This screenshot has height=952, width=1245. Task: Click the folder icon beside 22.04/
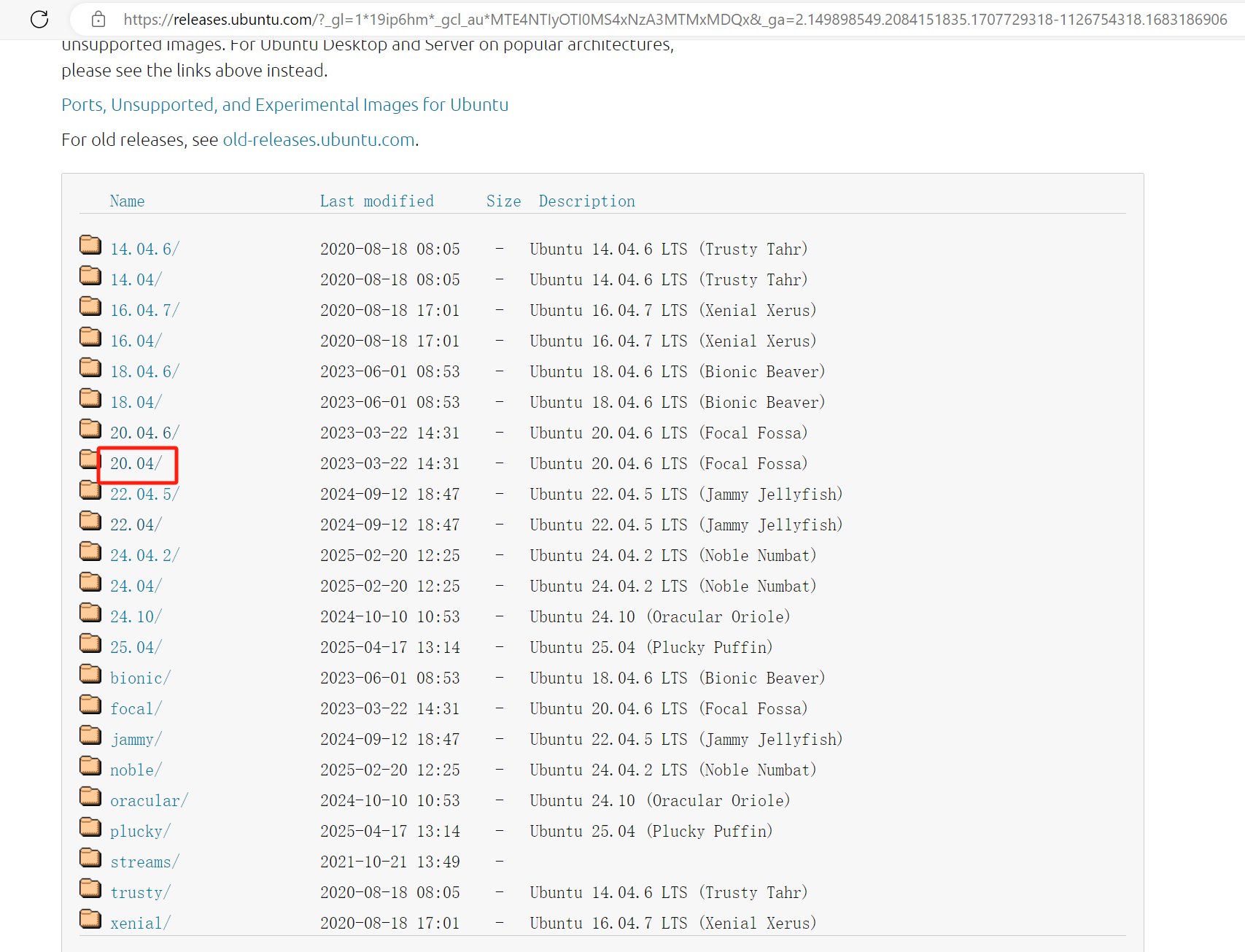90,520
